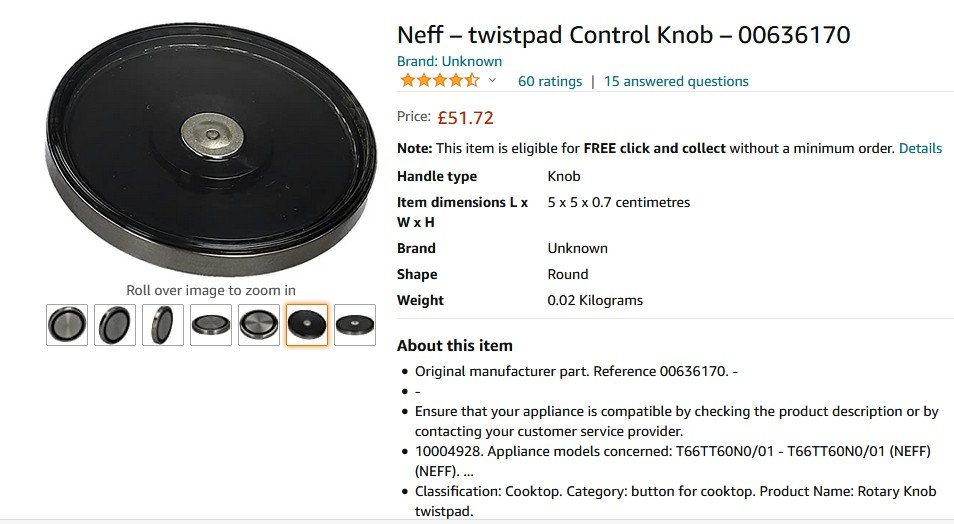Select the last thumbnail in the row
The height and width of the screenshot is (524, 954).
[355, 325]
